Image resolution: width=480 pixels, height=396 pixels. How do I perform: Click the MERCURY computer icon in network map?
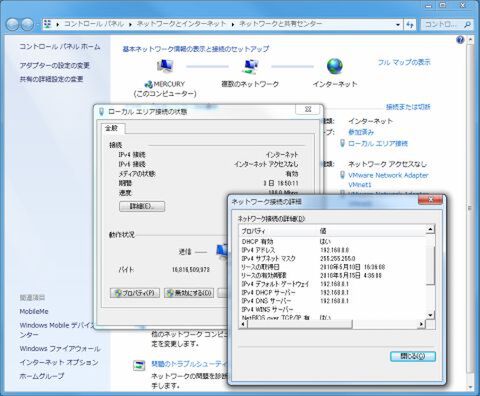coord(165,66)
